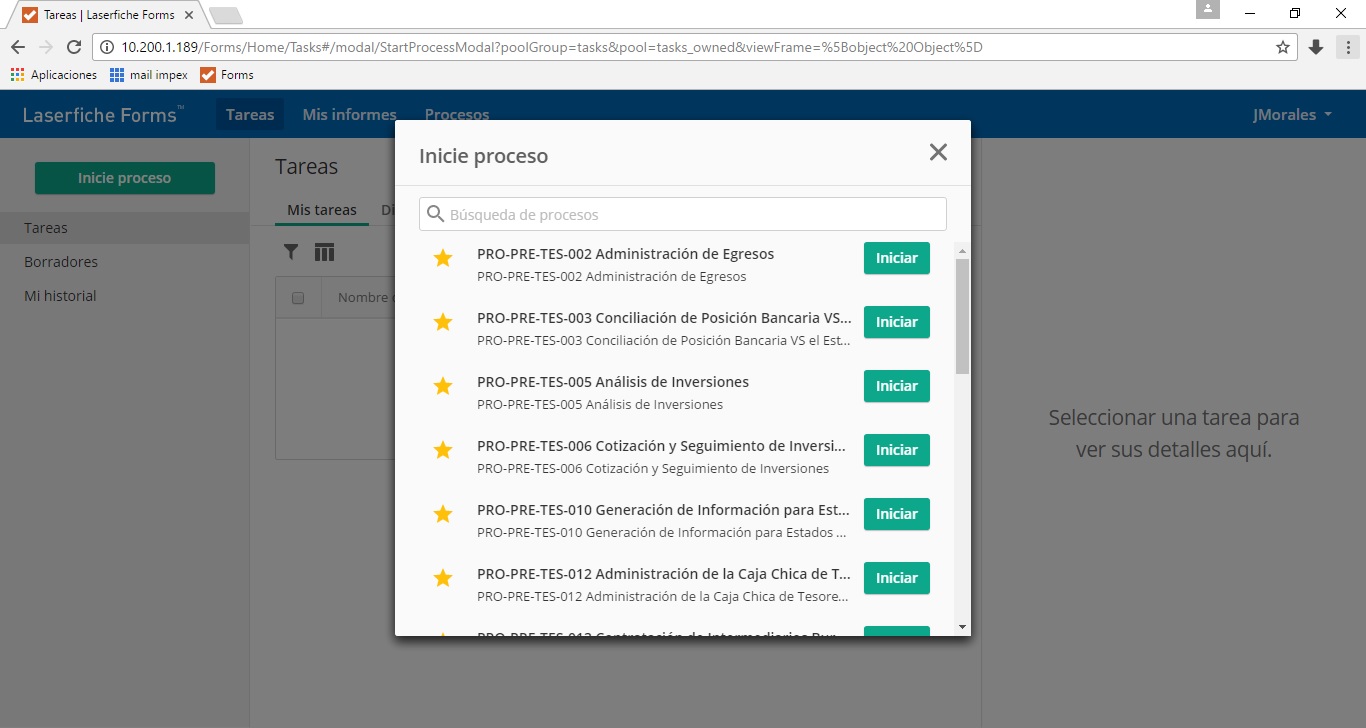Select all tasks with the header checkbox
The width and height of the screenshot is (1366, 728).
pos(297,297)
